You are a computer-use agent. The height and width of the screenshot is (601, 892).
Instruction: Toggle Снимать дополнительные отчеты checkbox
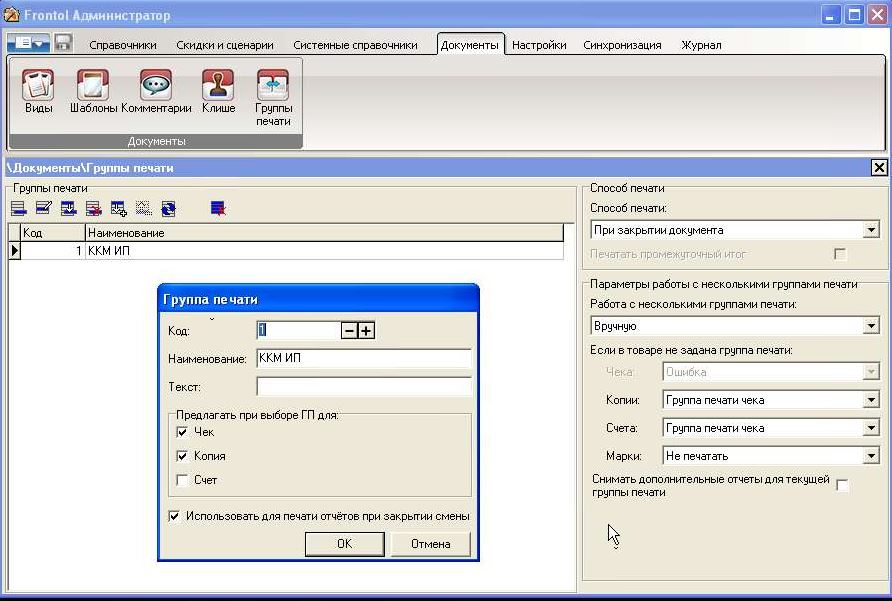[842, 486]
